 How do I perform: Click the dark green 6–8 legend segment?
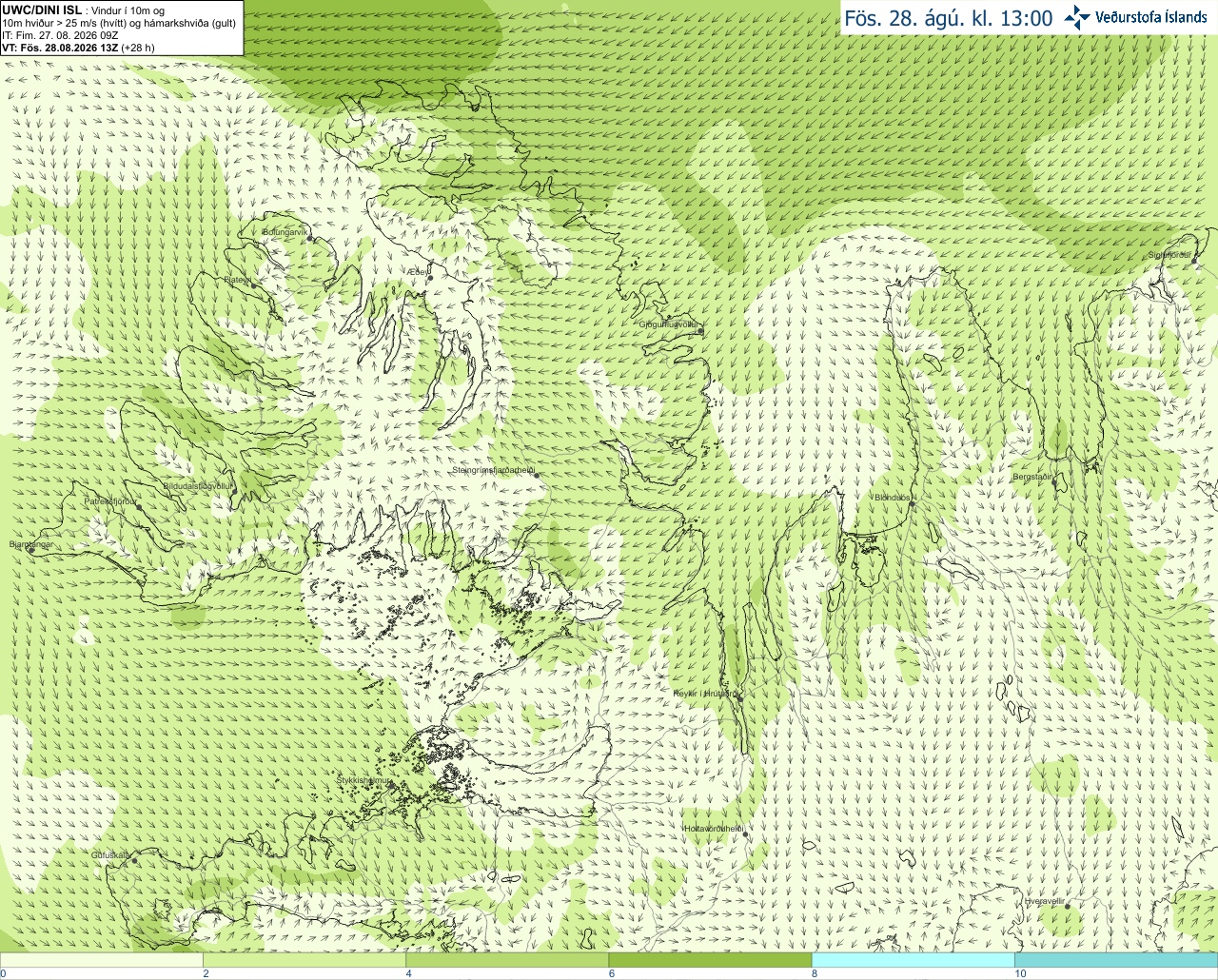pos(710,960)
